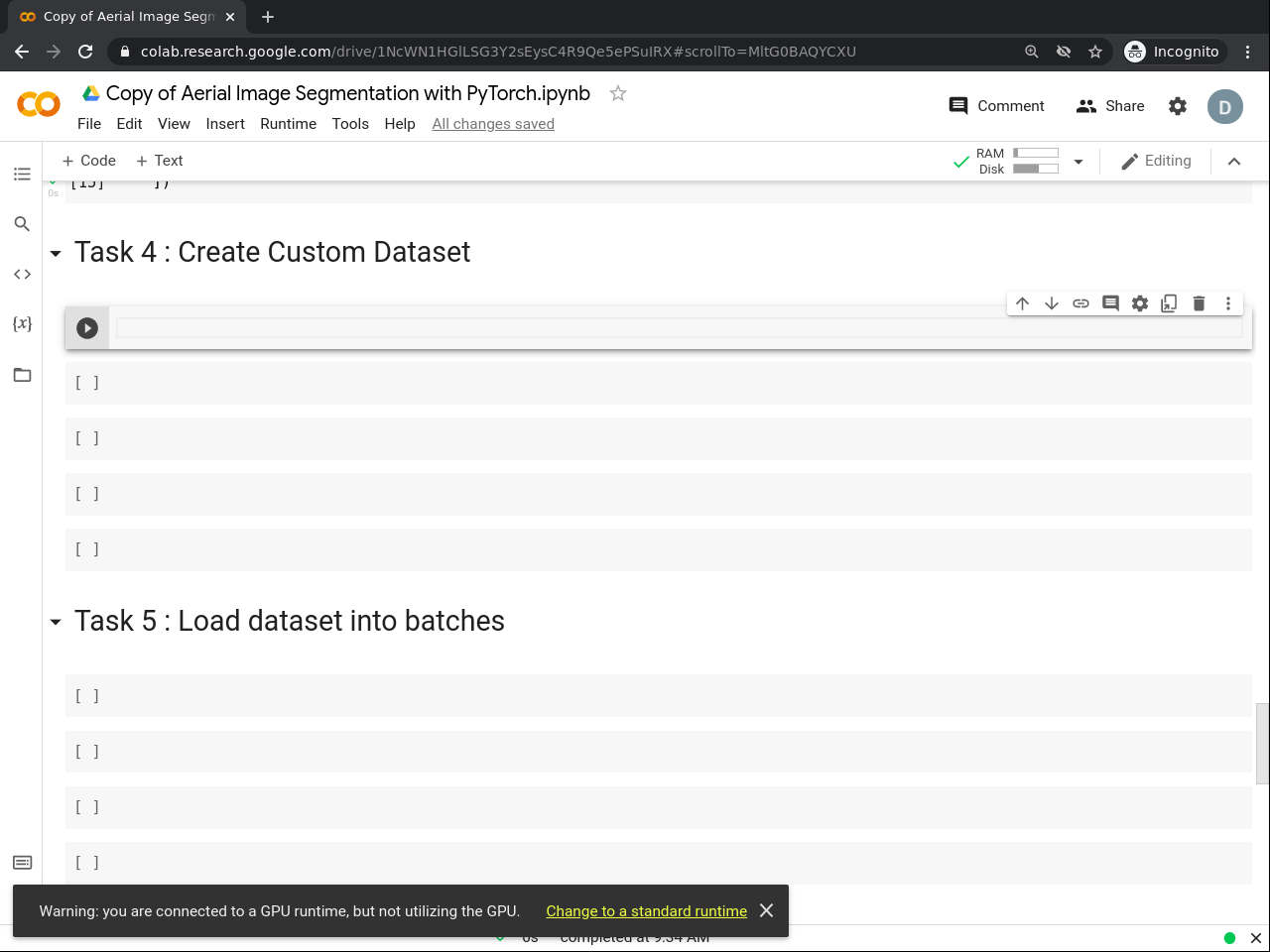The height and width of the screenshot is (952, 1270).
Task: Click inside the selected empty code cell
Action: (680, 328)
